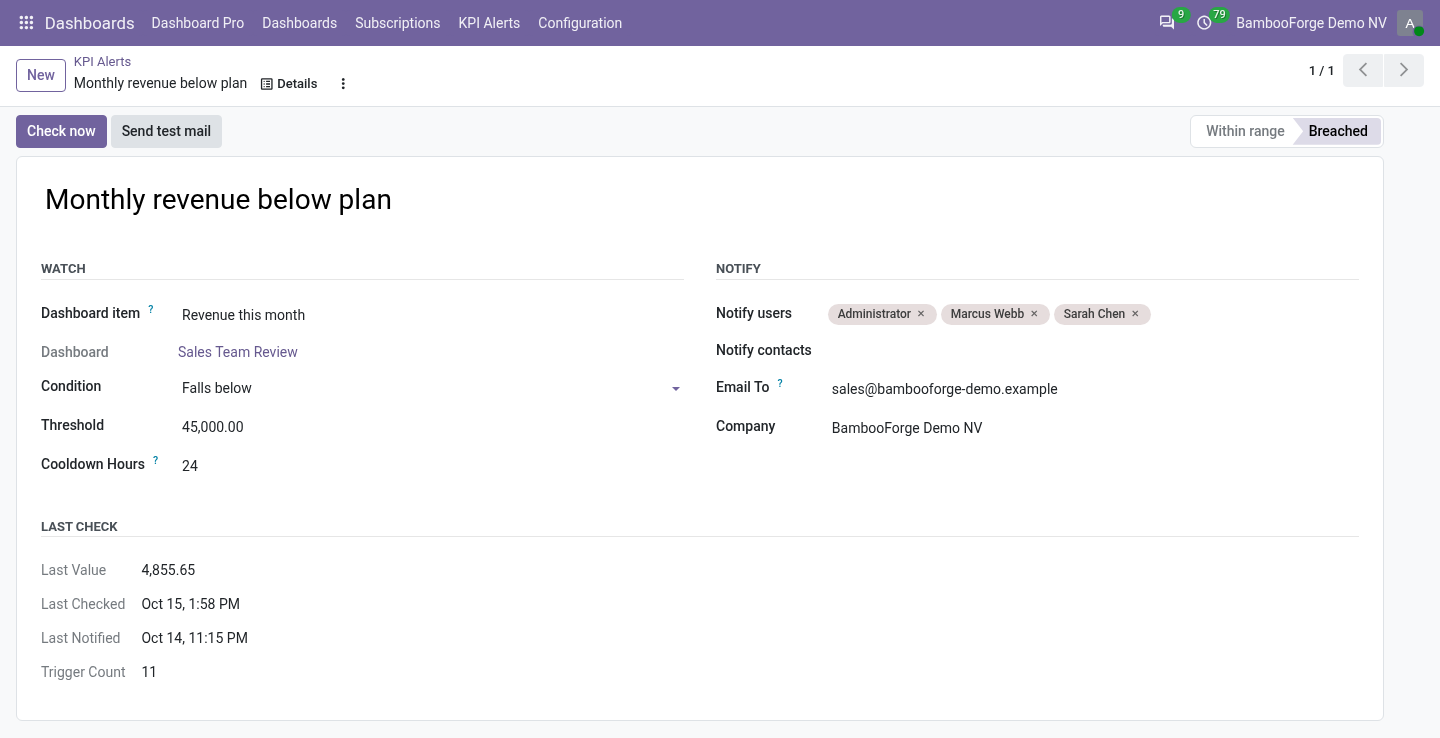Screen dimensions: 1440x738
Task: Click the record pager 1 / 1
Action: tap(1321, 71)
